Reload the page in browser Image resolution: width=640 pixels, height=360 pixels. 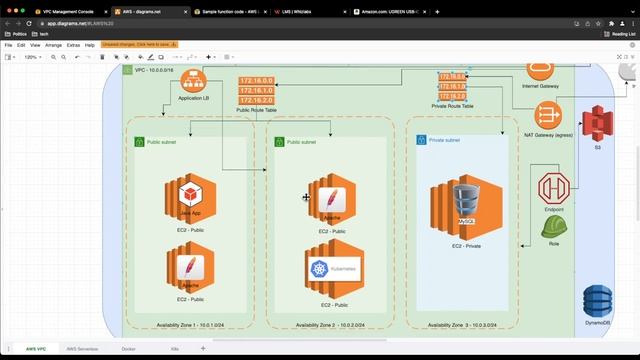[29, 24]
